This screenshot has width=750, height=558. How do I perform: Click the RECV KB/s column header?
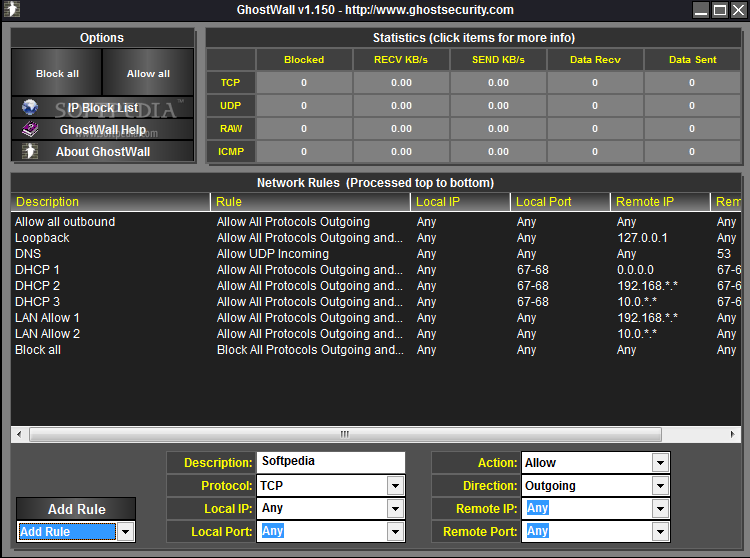(x=401, y=60)
